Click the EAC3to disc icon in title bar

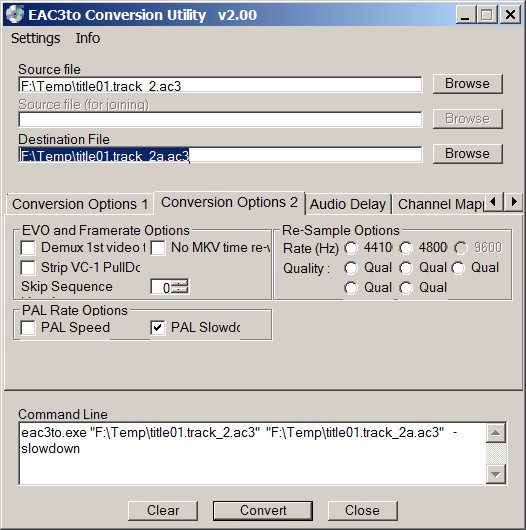(15, 15)
